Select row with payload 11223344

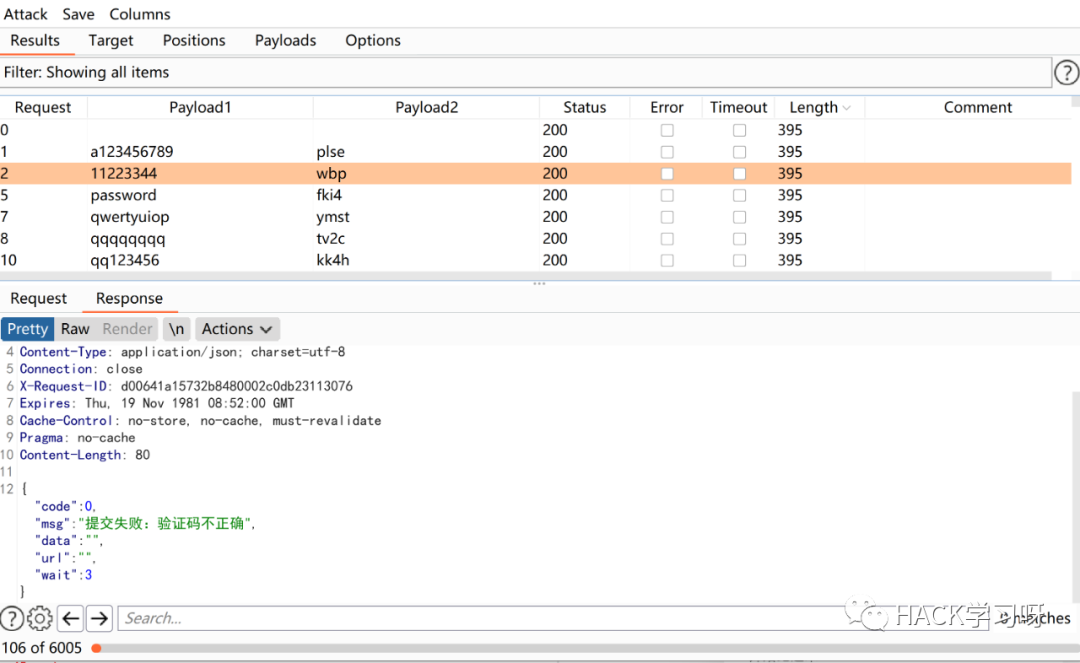[536, 173]
